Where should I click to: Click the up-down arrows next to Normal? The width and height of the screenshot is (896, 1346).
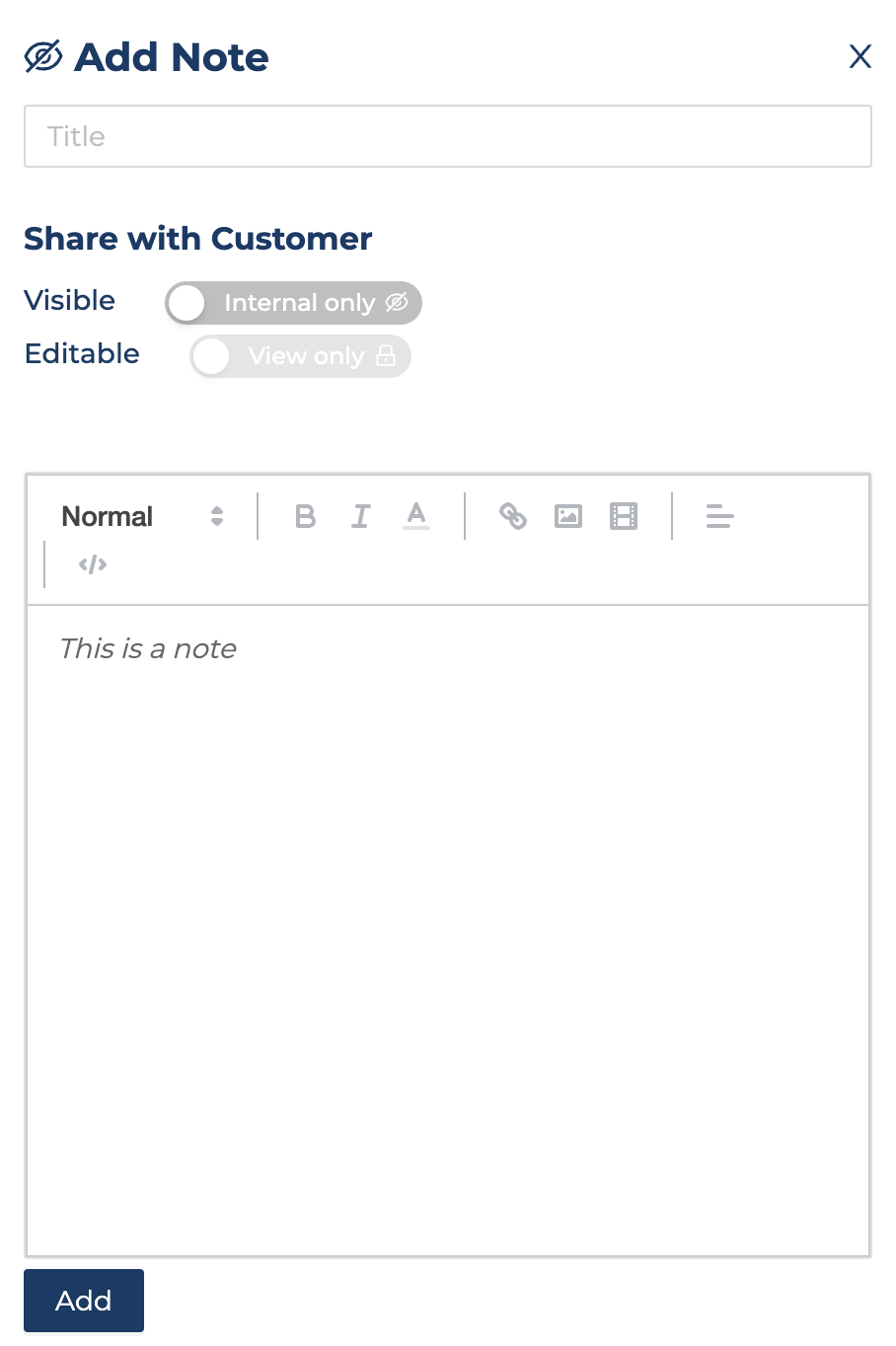217,516
